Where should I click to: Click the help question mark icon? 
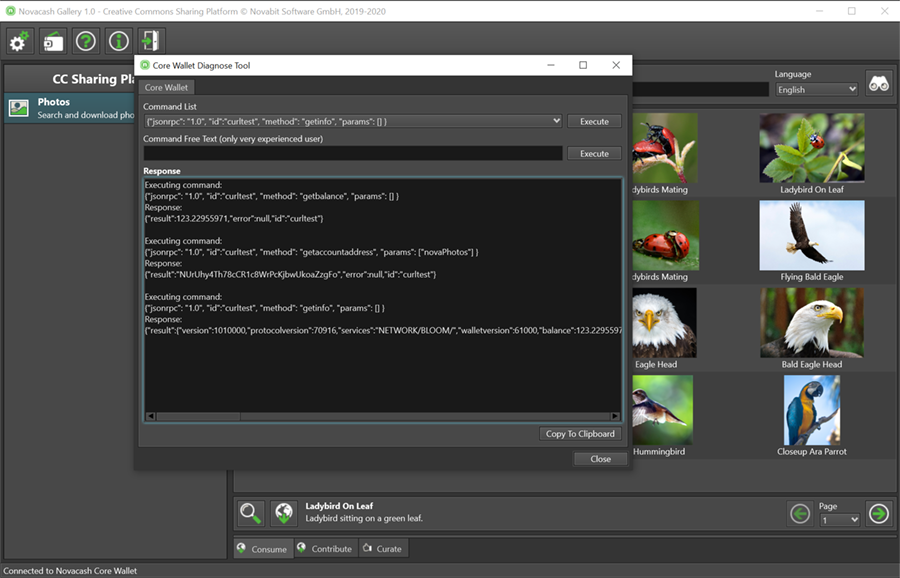pyautogui.click(x=86, y=41)
